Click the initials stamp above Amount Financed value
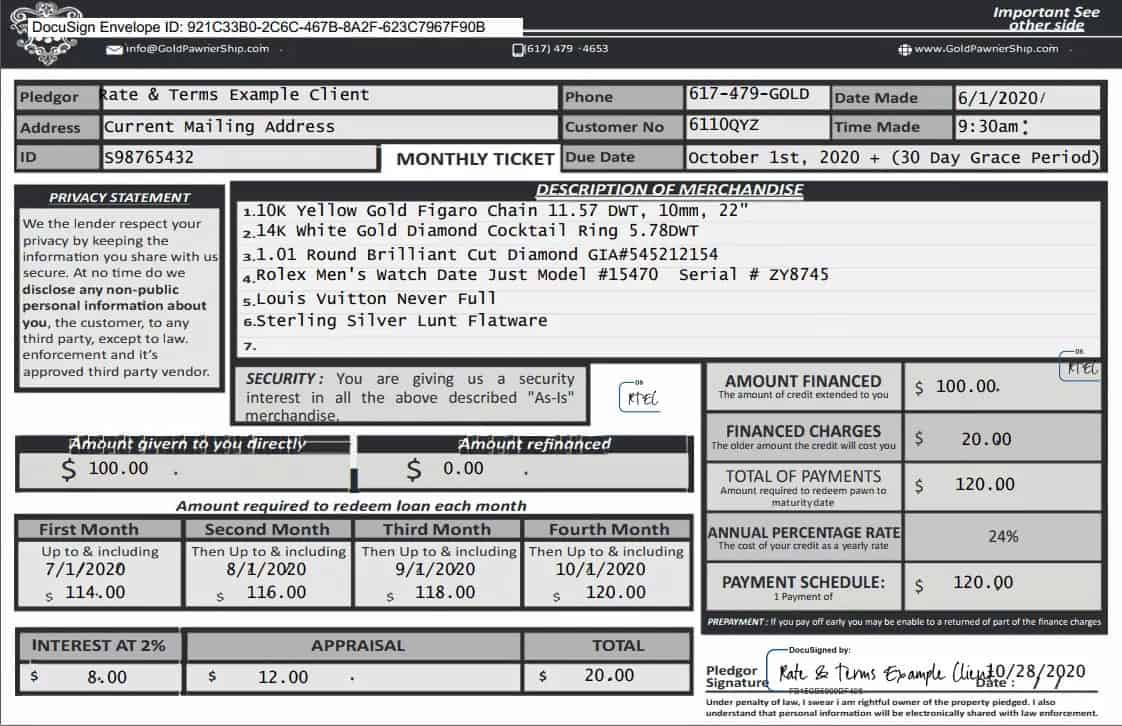 (x=1080, y=367)
